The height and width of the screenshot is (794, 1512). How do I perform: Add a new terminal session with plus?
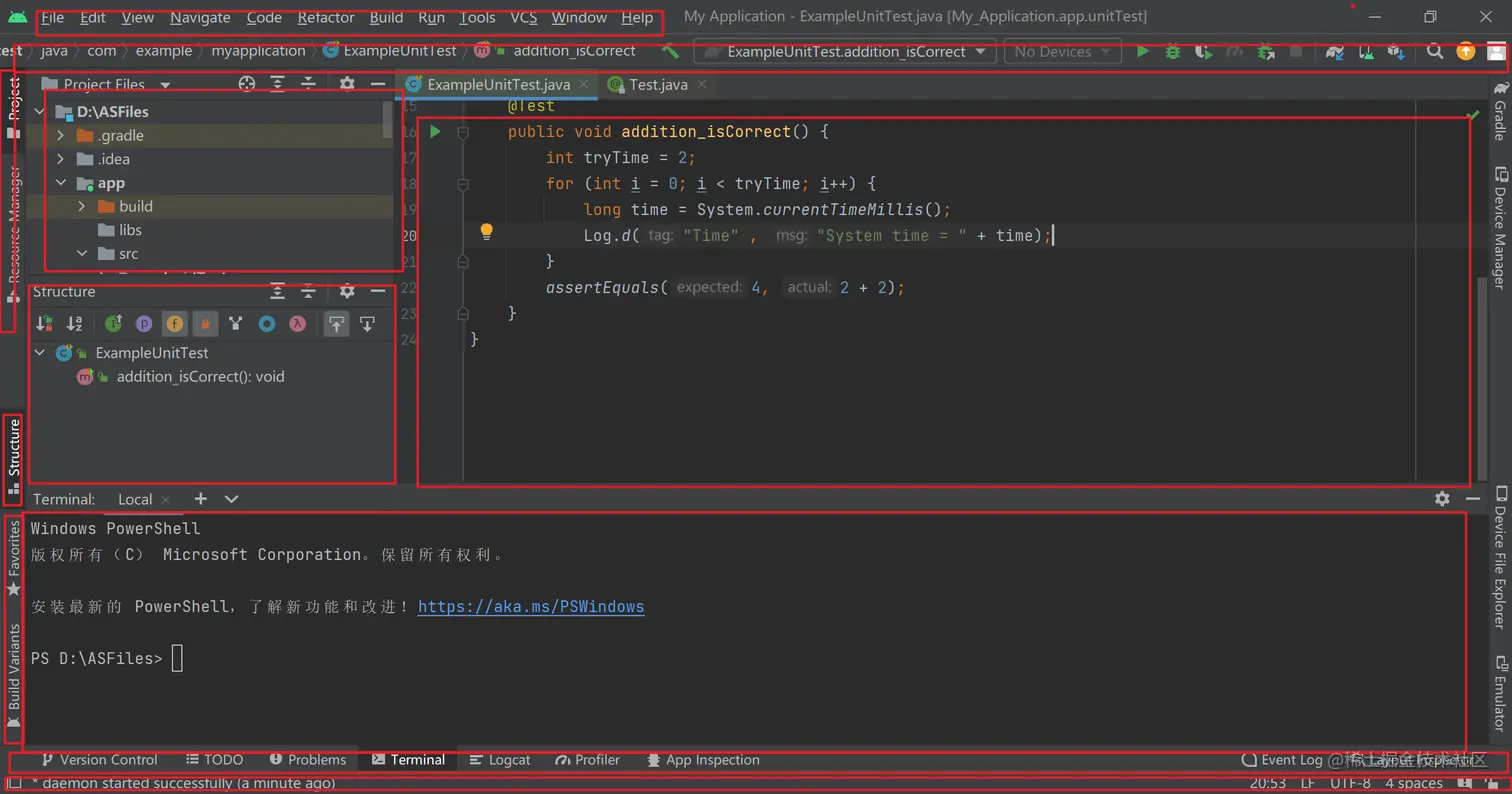pyautogui.click(x=200, y=498)
